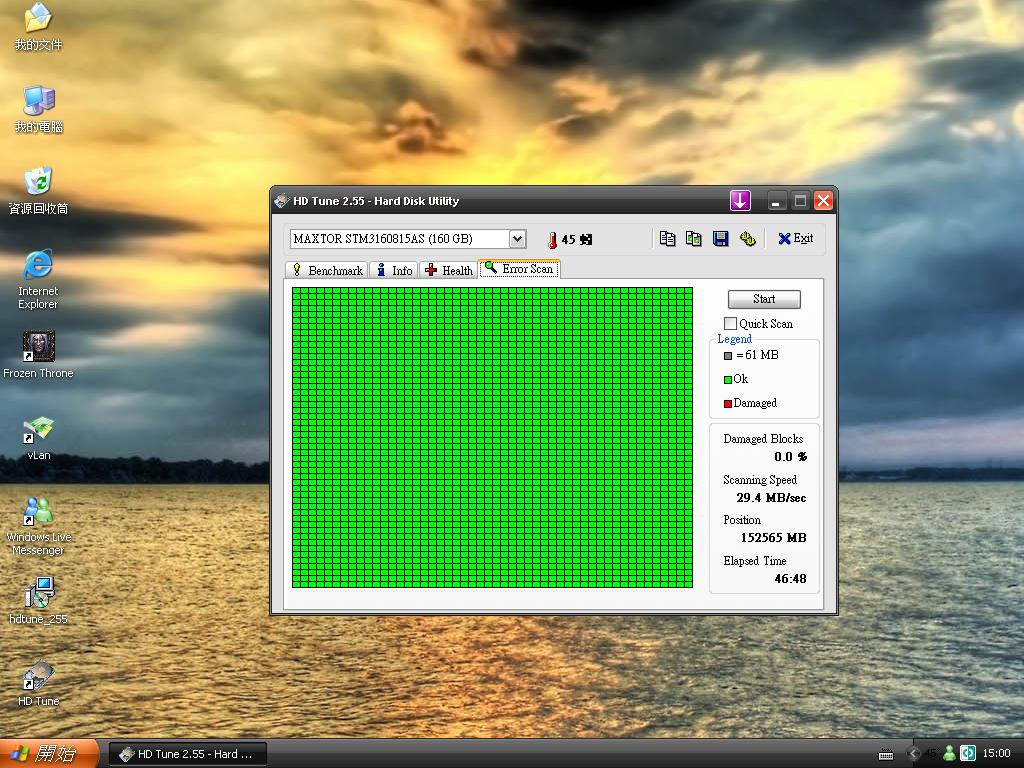This screenshot has width=1024, height=768.
Task: Open the Frozen Throne desktop shortcut
Action: [x=39, y=348]
